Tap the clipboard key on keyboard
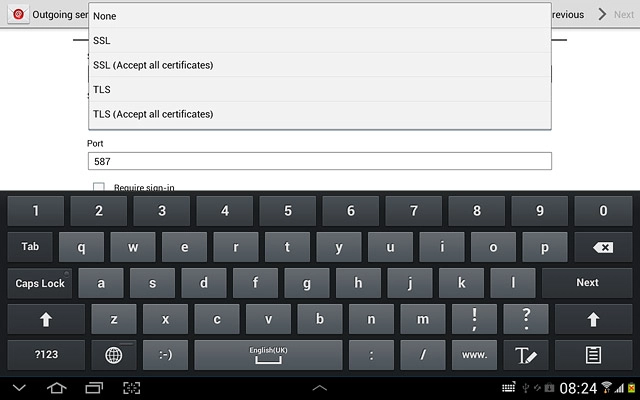This screenshot has height=400, width=640. tap(593, 355)
